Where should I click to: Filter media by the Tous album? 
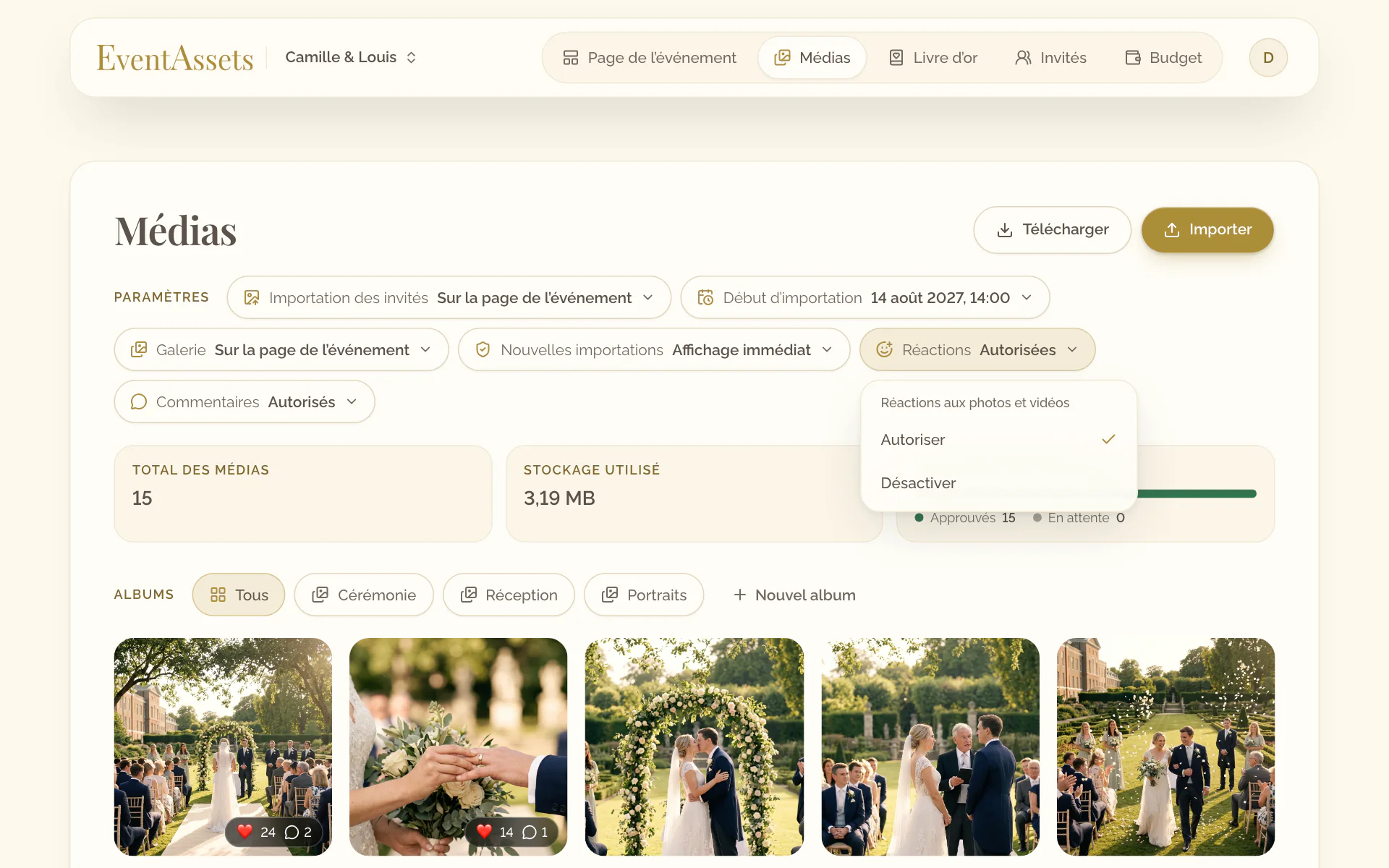point(239,595)
